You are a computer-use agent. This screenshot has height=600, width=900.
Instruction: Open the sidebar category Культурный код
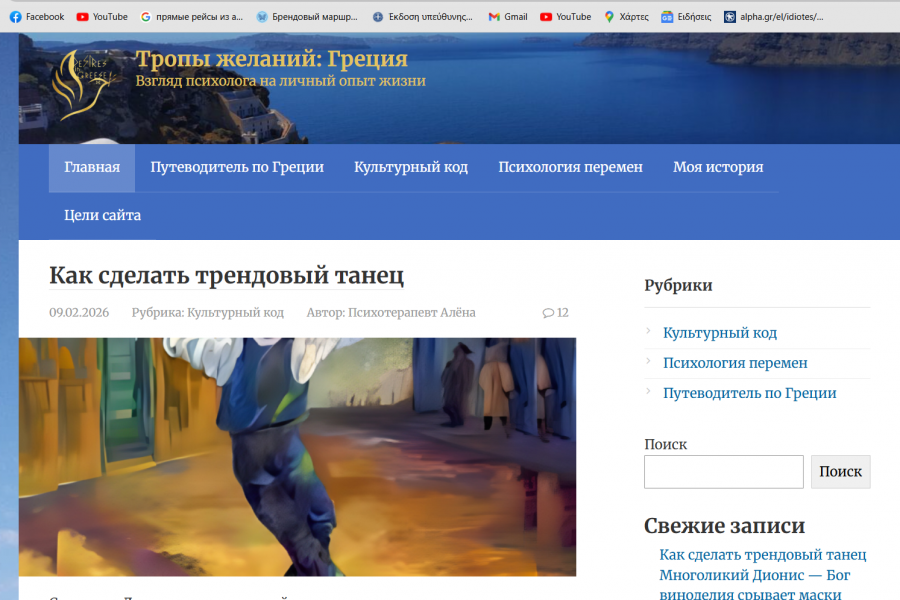tap(720, 333)
